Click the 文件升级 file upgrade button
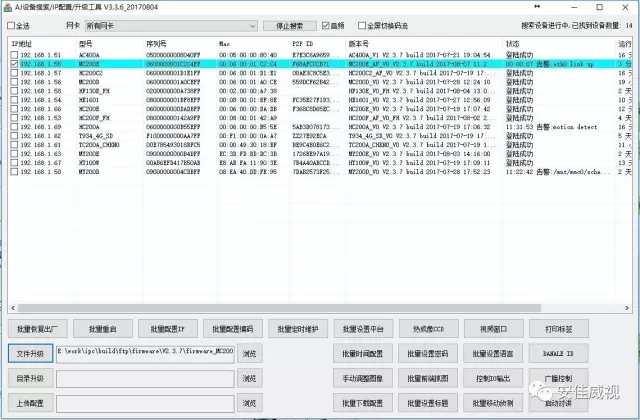Screen dimensions: 640x420 30,354
